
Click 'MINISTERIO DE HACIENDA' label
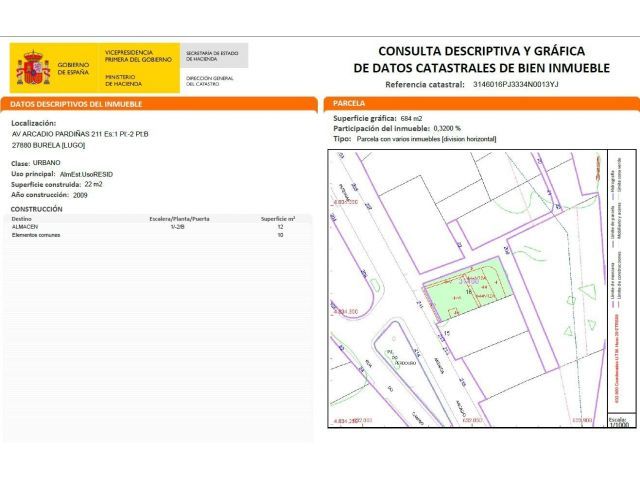pyautogui.click(x=123, y=80)
